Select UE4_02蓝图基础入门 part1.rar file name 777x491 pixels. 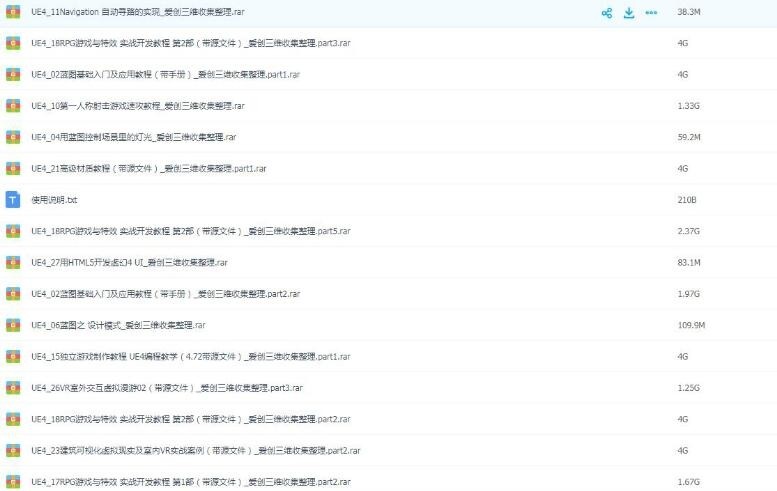click(x=166, y=74)
